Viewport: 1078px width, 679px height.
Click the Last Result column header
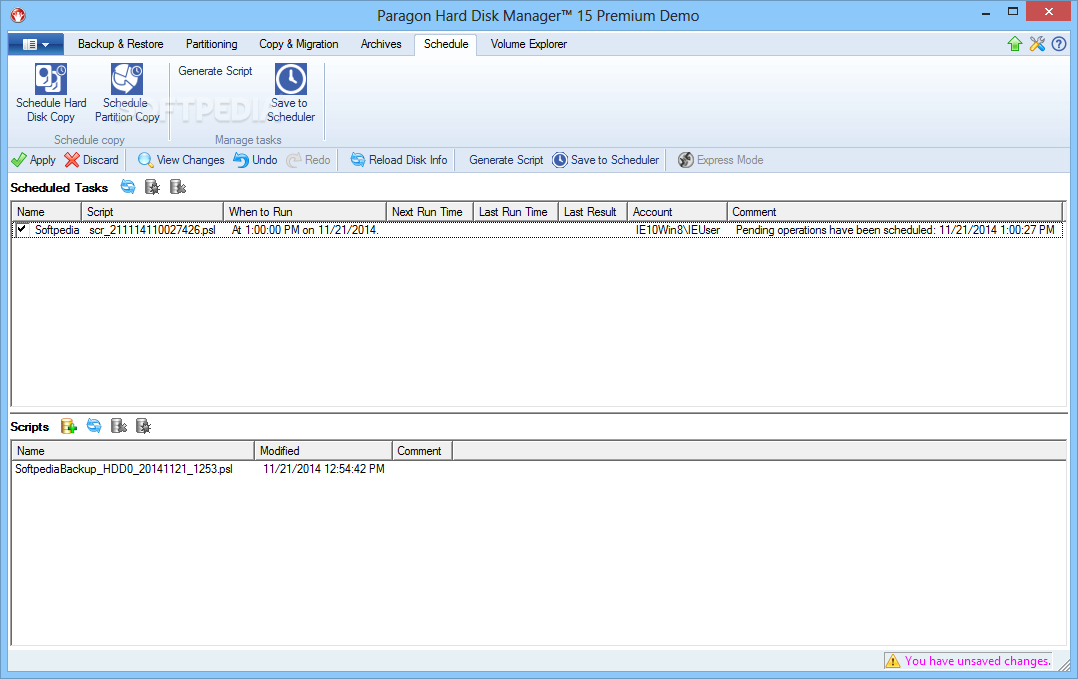tap(593, 212)
